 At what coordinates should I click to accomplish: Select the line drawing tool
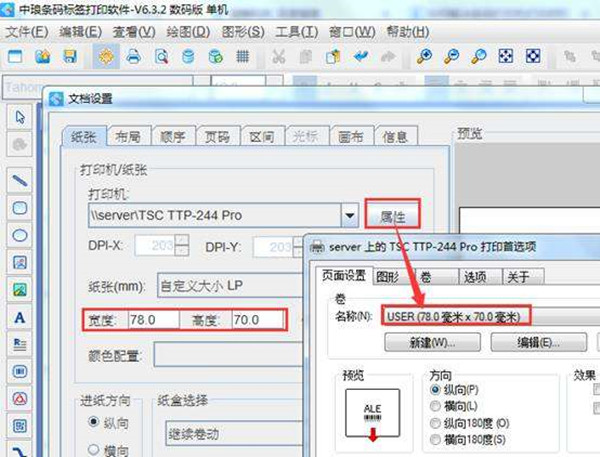(x=19, y=181)
